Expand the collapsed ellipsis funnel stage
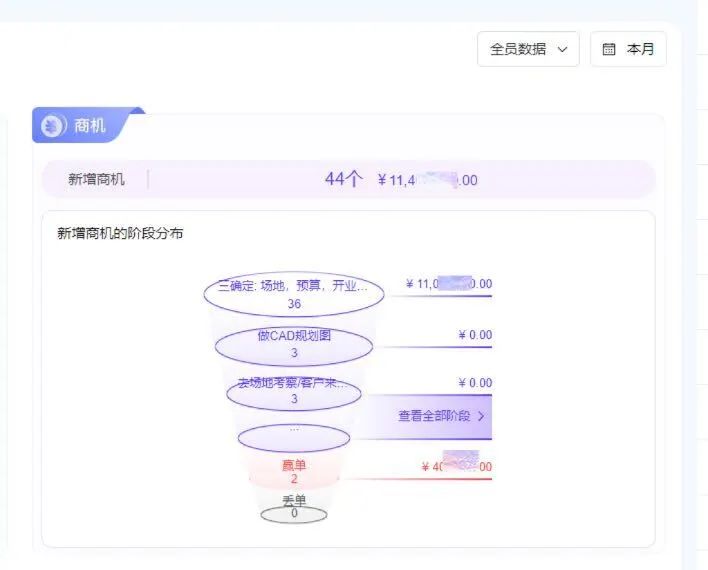Viewport: 708px width, 570px height. click(x=294, y=438)
